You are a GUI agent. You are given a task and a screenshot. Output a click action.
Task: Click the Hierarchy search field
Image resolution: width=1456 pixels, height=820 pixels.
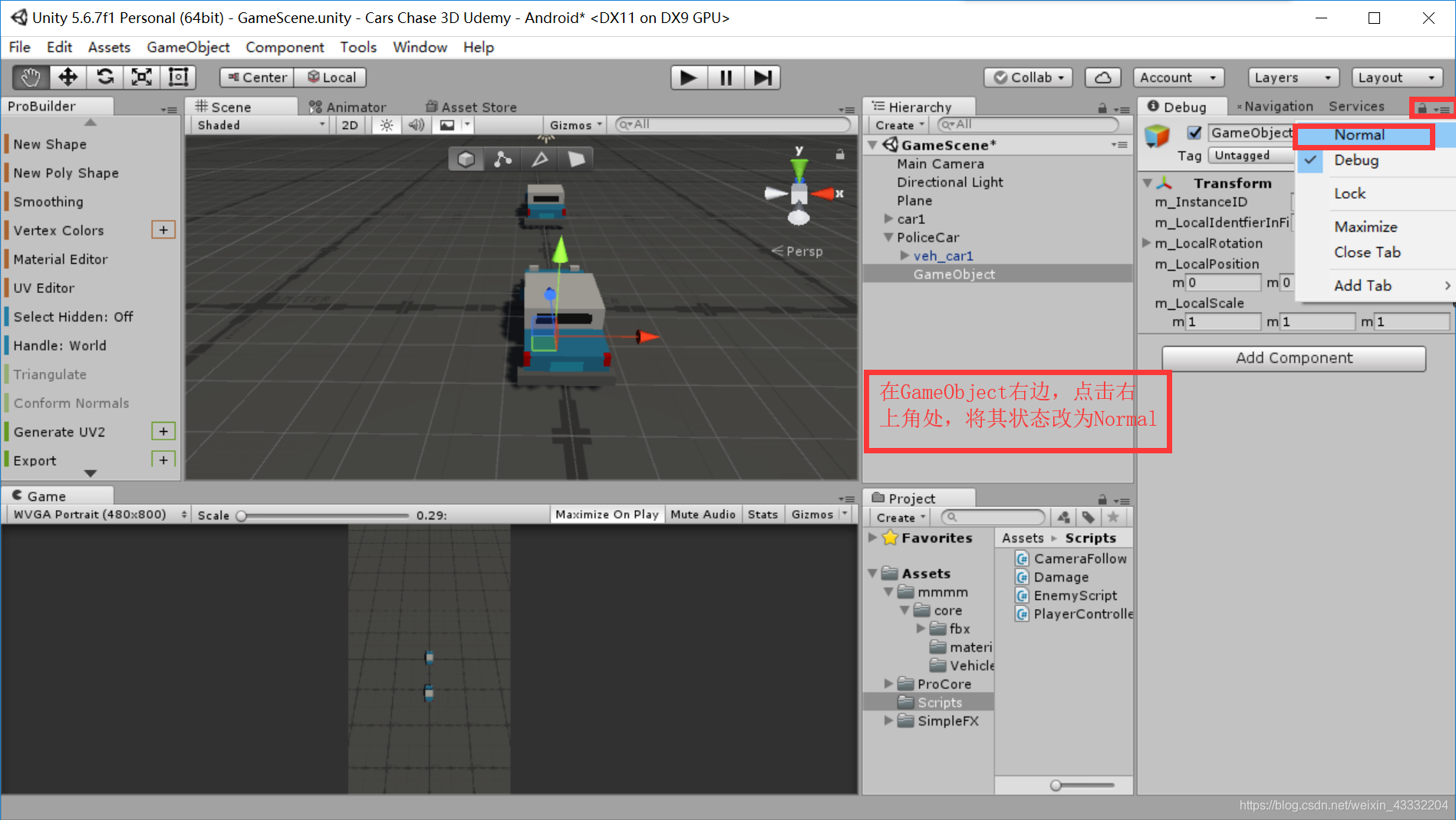(x=1028, y=124)
